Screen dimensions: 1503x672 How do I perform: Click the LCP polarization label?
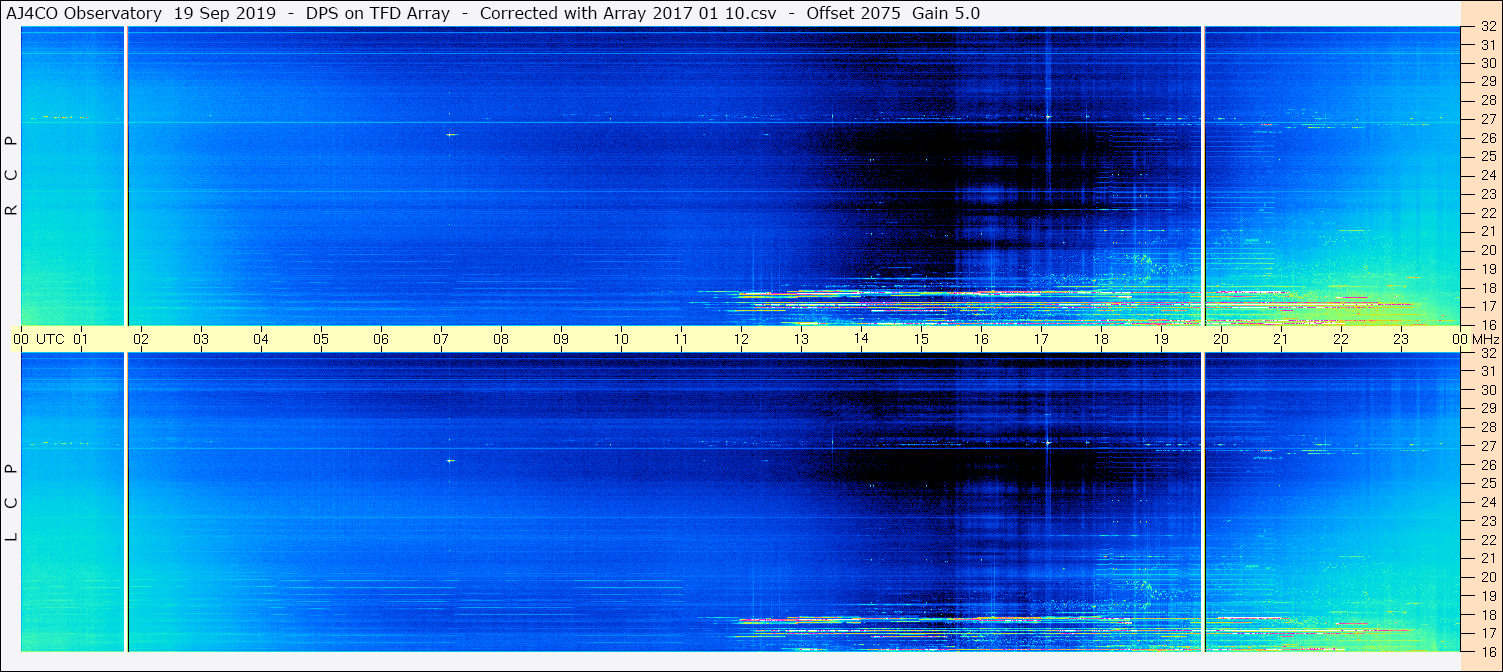pyautogui.click(x=11, y=502)
